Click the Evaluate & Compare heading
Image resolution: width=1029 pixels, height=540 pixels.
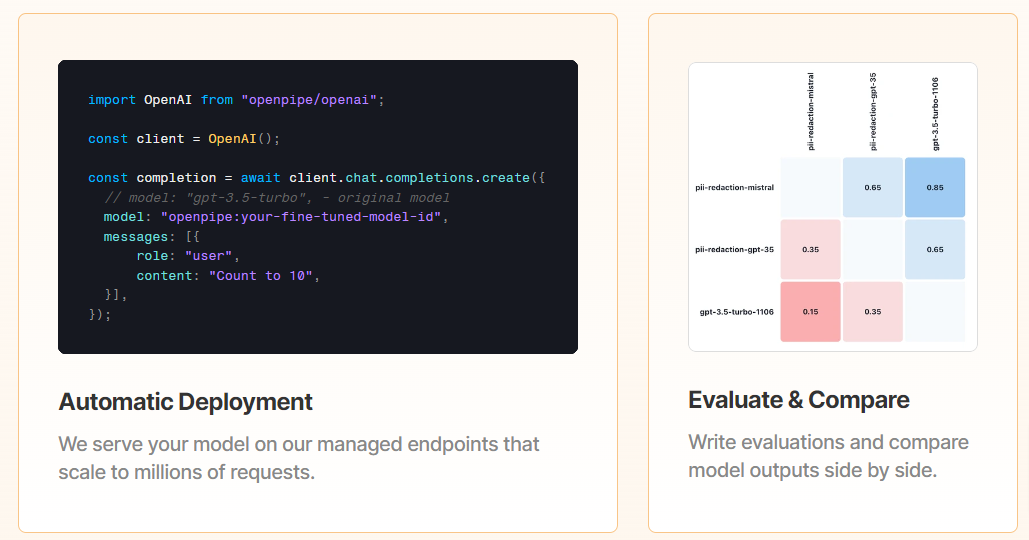coord(799,400)
